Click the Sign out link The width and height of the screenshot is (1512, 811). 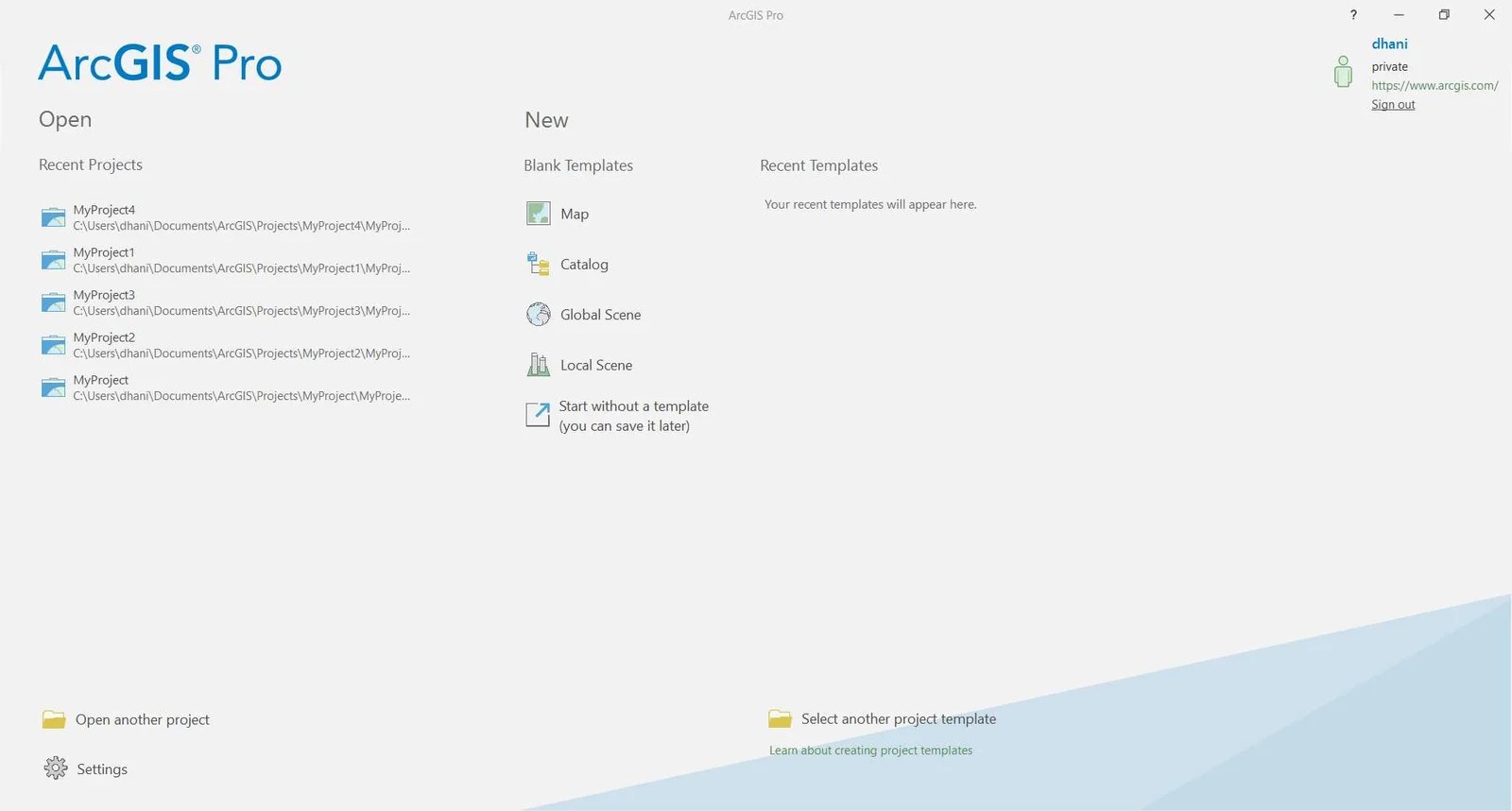click(x=1393, y=105)
